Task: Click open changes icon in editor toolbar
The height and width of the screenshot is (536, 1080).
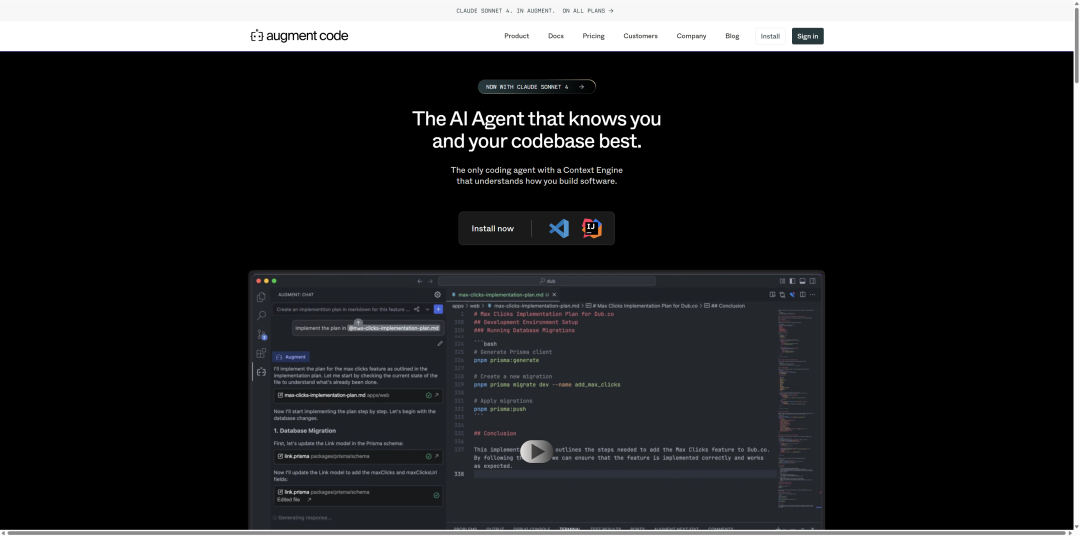Action: pyautogui.click(x=782, y=295)
